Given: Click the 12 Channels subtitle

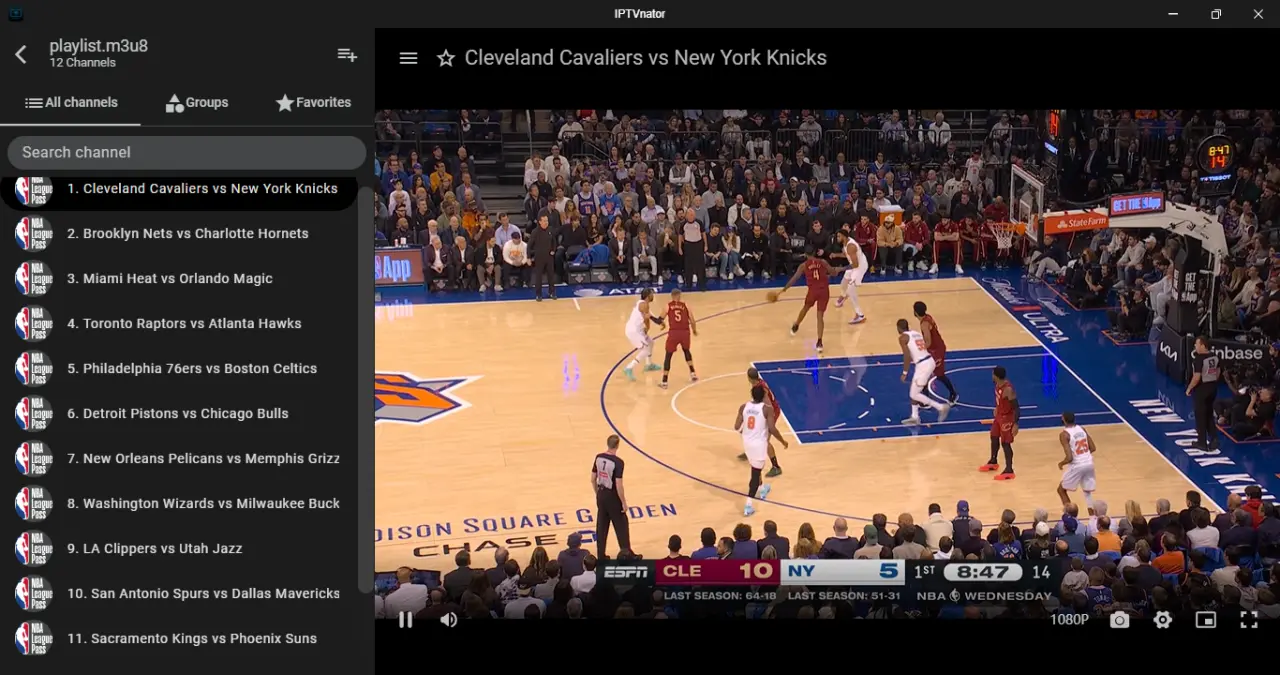Looking at the screenshot, I should coord(83,63).
